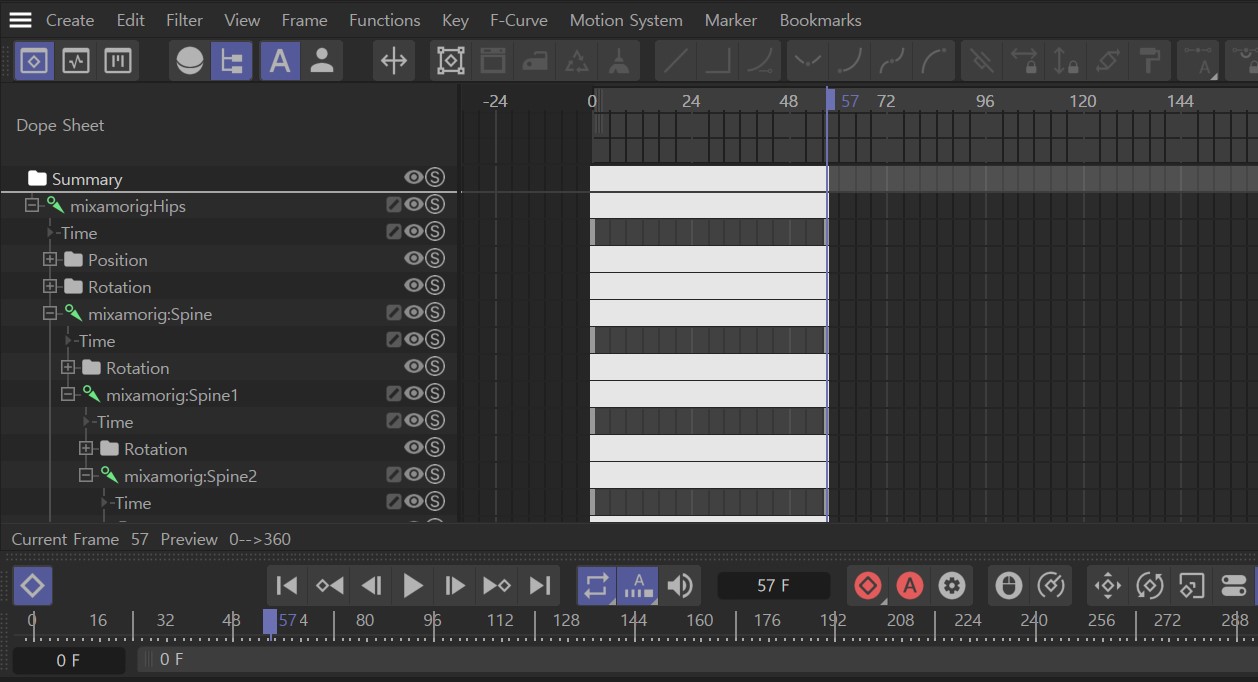Expand the Rotation folder under mixamorig:Spine
Image resolution: width=1258 pixels, height=682 pixels.
[x=68, y=367]
